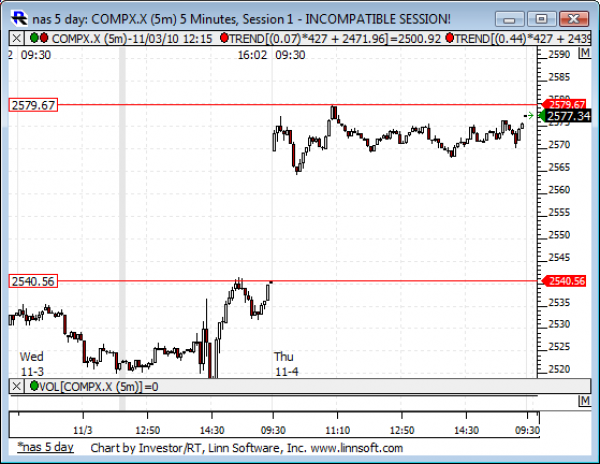Click the 2520 price scale value
600x464 pixels.
click(x=559, y=369)
